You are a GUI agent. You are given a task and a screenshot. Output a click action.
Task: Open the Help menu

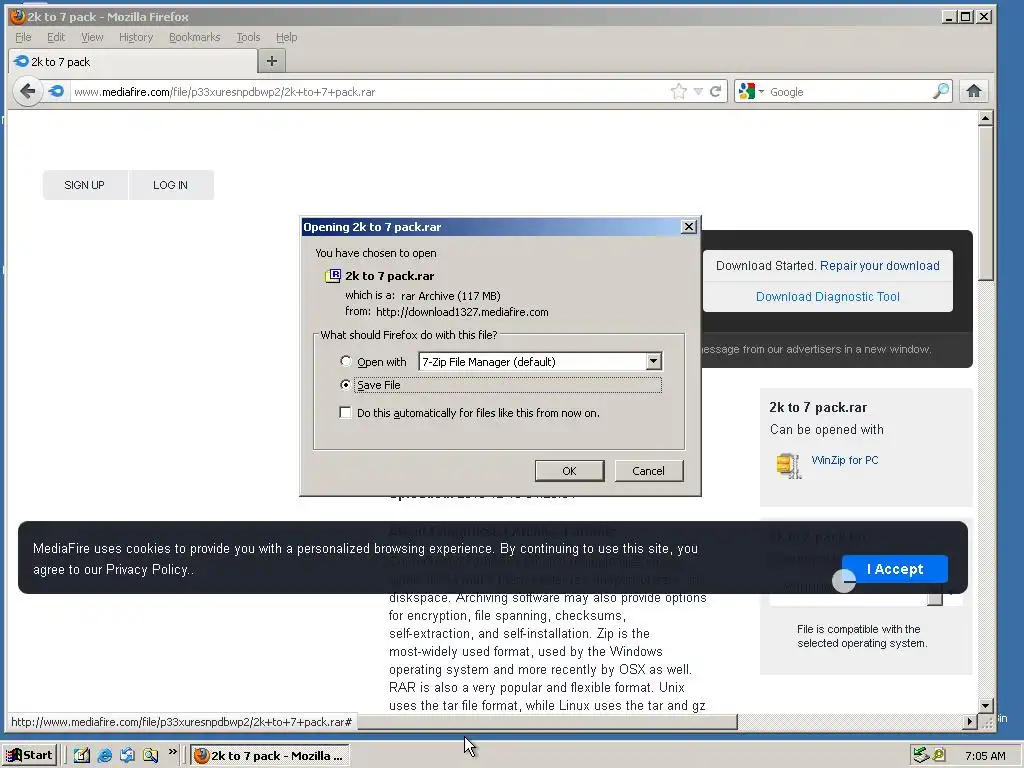[286, 37]
